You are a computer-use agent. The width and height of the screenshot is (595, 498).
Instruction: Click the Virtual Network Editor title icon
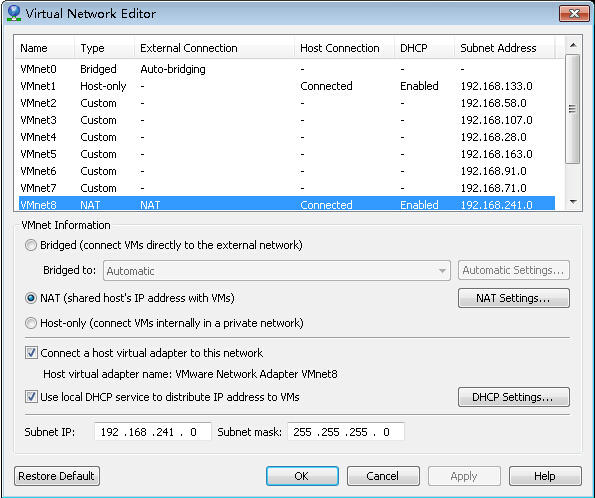click(14, 13)
